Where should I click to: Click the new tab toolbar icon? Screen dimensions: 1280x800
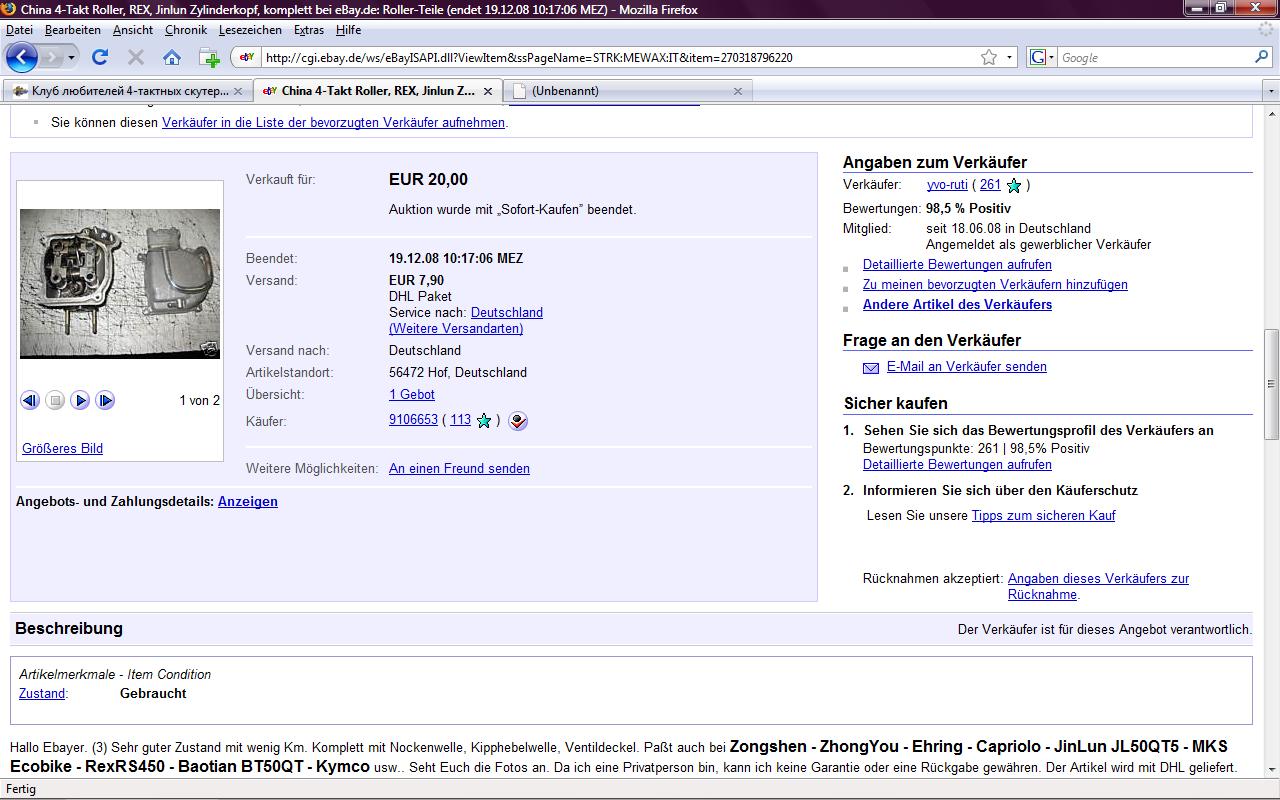[x=209, y=57]
